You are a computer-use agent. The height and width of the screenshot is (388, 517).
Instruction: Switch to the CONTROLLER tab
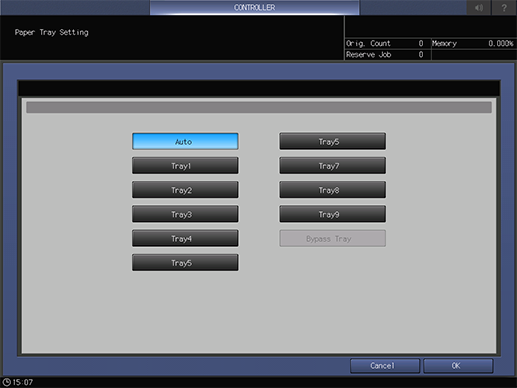(254, 7)
